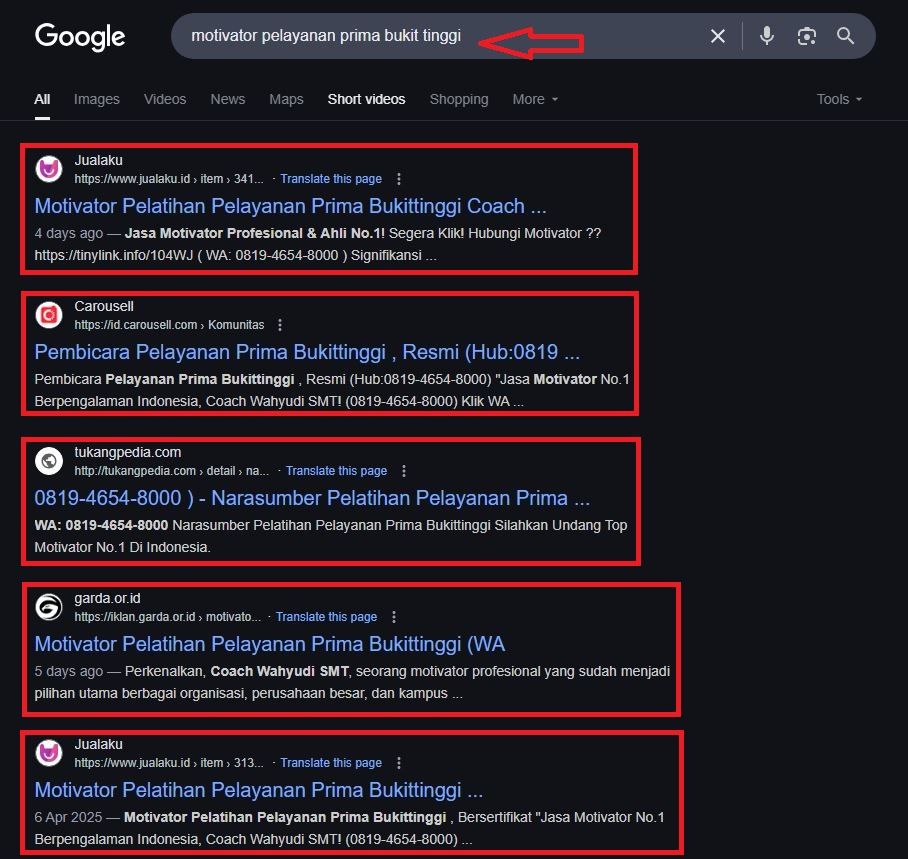
Task: Open options menu for tukangpedia.com result
Action: click(404, 471)
